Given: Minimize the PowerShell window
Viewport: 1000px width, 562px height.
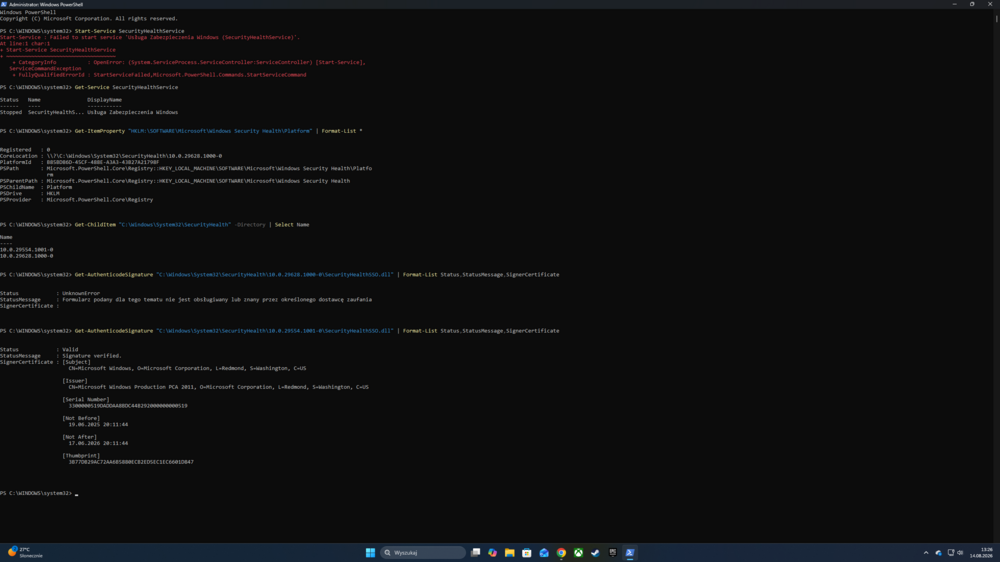Looking at the screenshot, I should tap(954, 4).
